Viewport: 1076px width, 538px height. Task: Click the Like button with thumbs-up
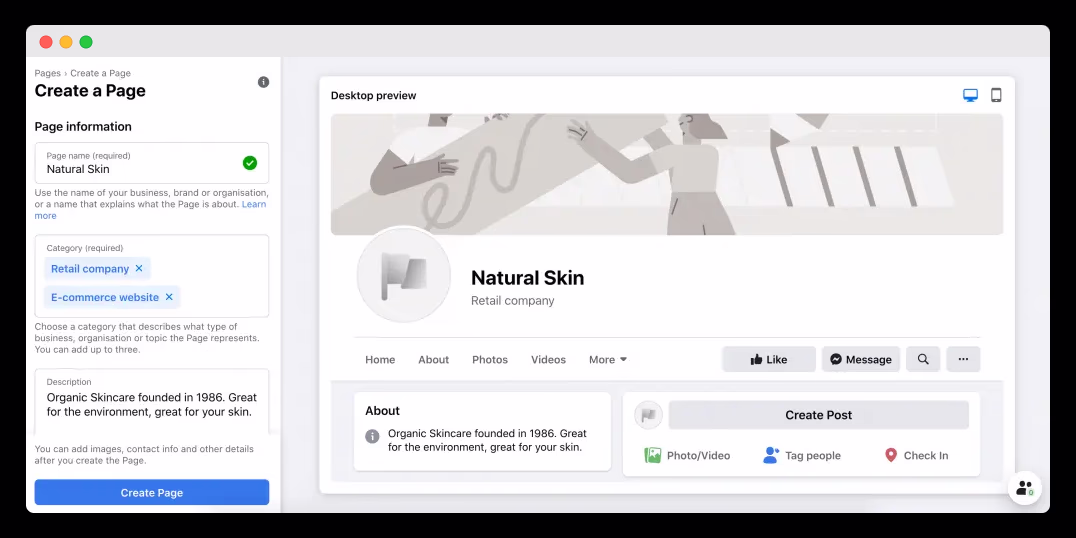click(769, 359)
